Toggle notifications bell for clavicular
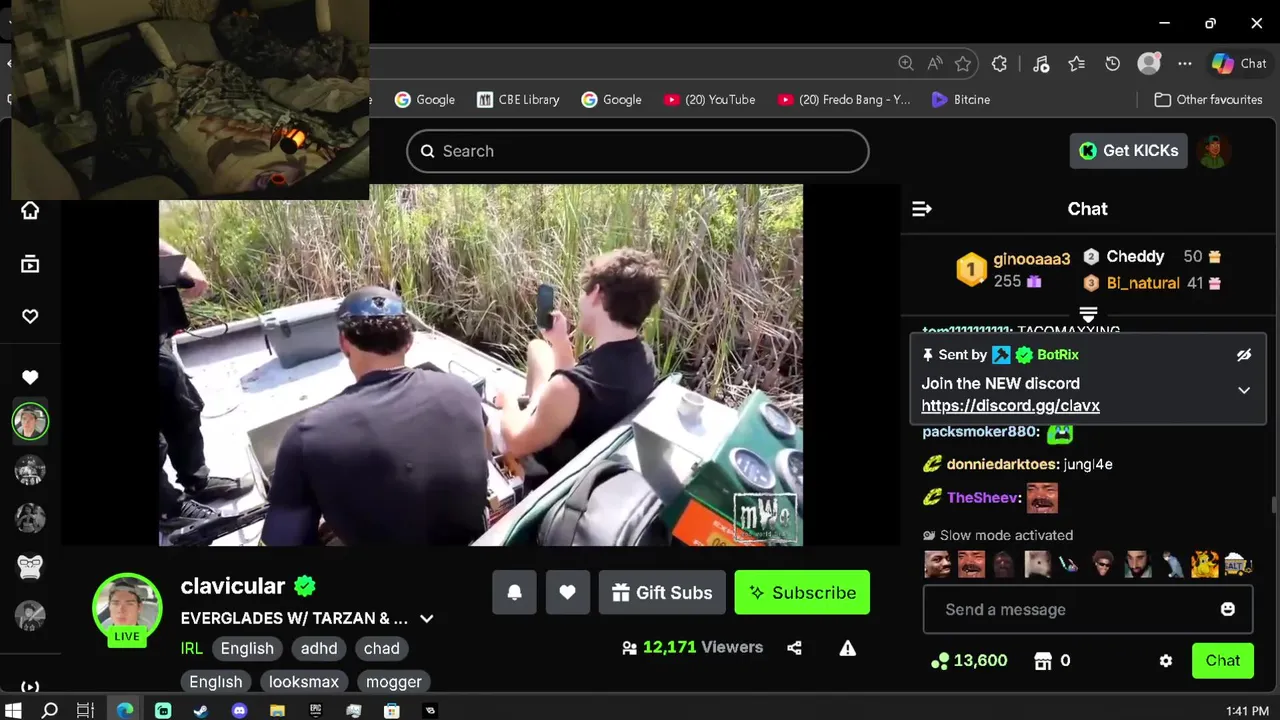This screenshot has width=1280, height=720. (x=514, y=592)
